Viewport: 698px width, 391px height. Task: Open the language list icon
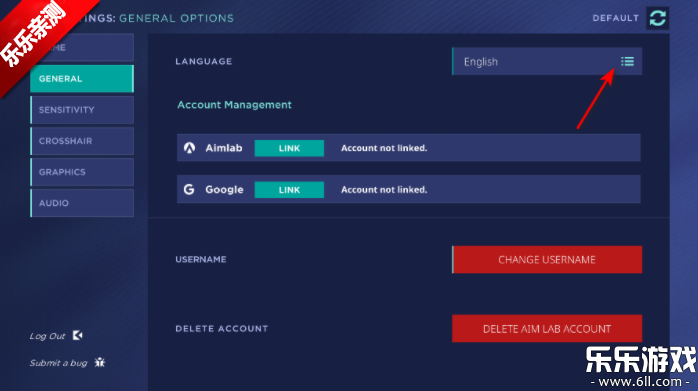[627, 61]
